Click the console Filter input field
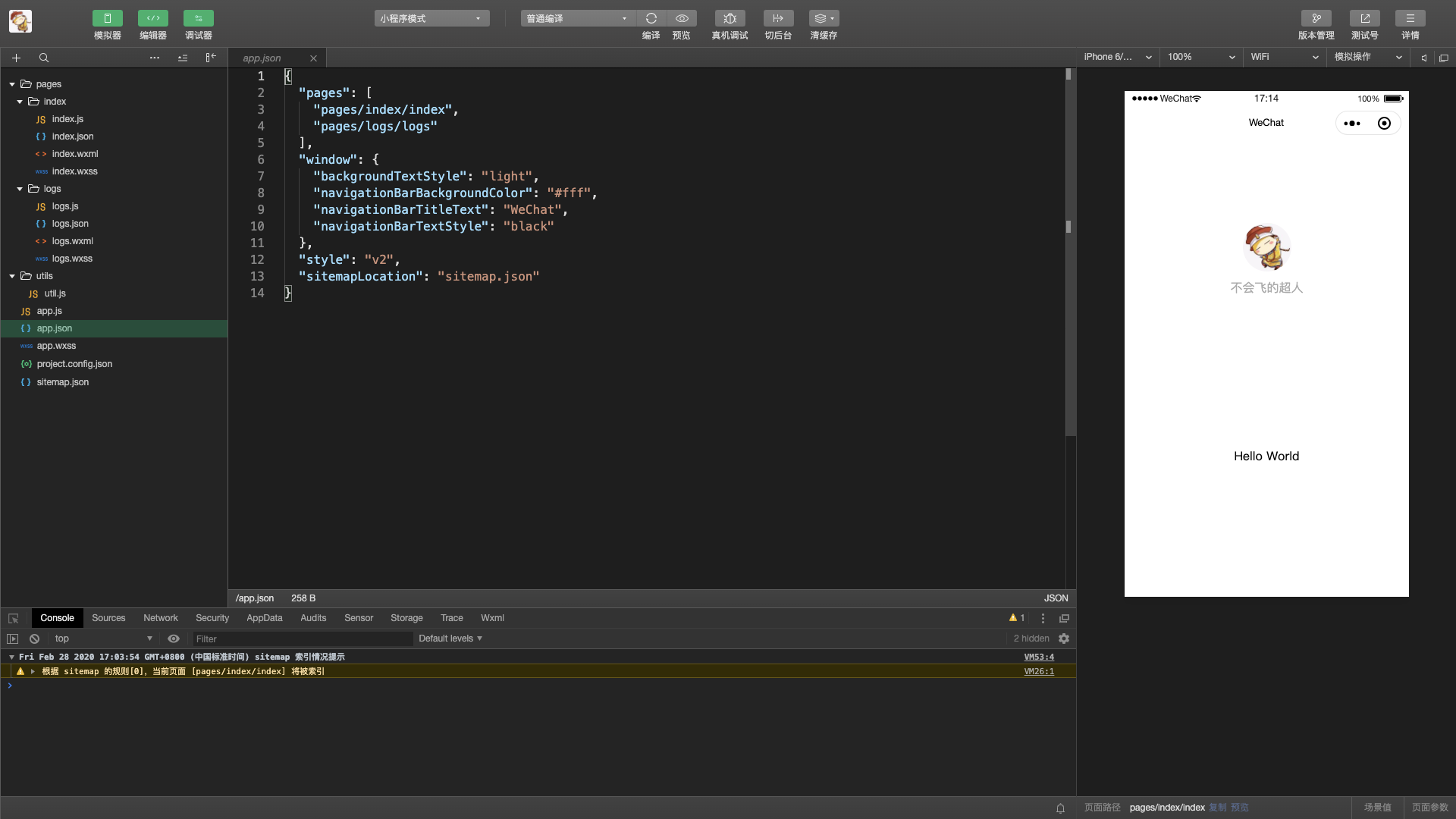This screenshot has width=1456, height=819. click(x=302, y=639)
